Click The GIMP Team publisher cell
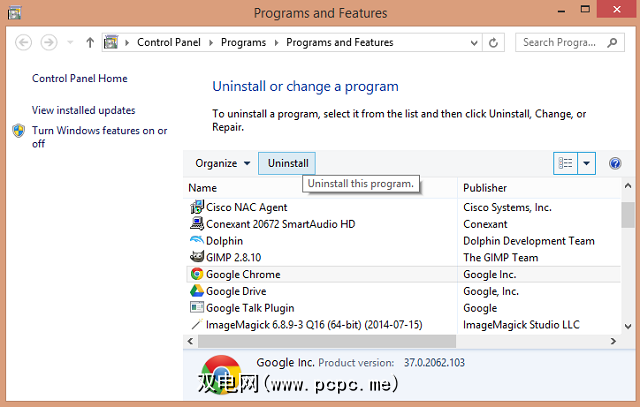Viewport: 640px width, 407px height. pyautogui.click(x=500, y=258)
